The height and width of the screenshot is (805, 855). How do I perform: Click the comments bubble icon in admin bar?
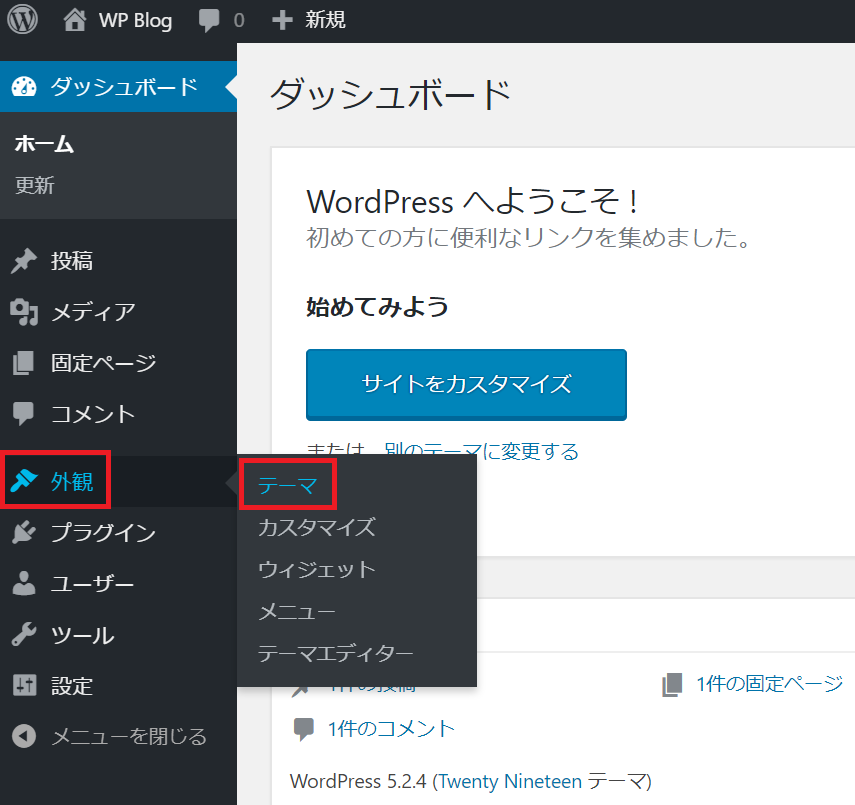tap(210, 20)
